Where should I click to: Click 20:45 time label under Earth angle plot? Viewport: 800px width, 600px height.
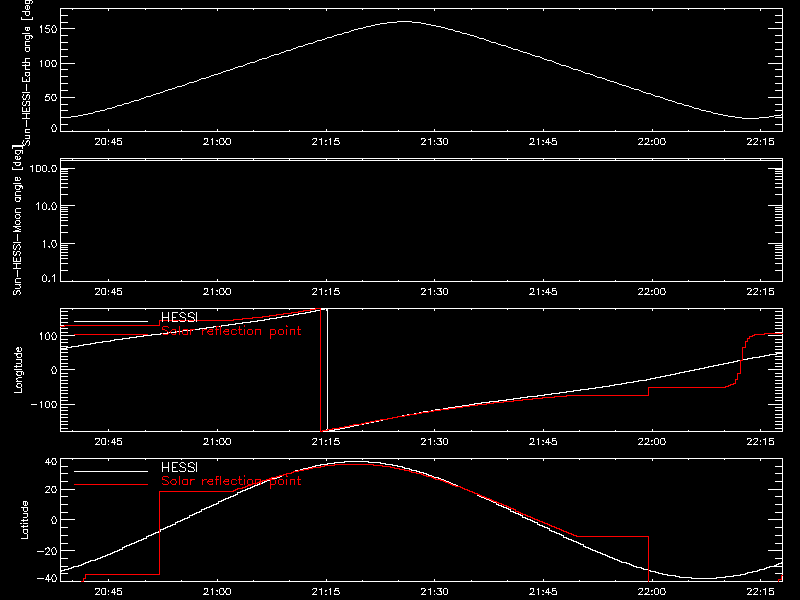pyautogui.click(x=108, y=142)
